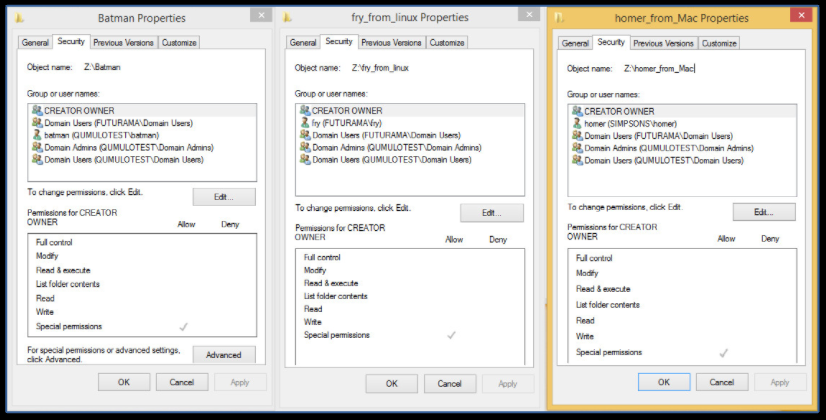The width and height of the screenshot is (826, 420).
Task: Click the folder icon in homer_from_Mac title bar
Action: tap(560, 18)
